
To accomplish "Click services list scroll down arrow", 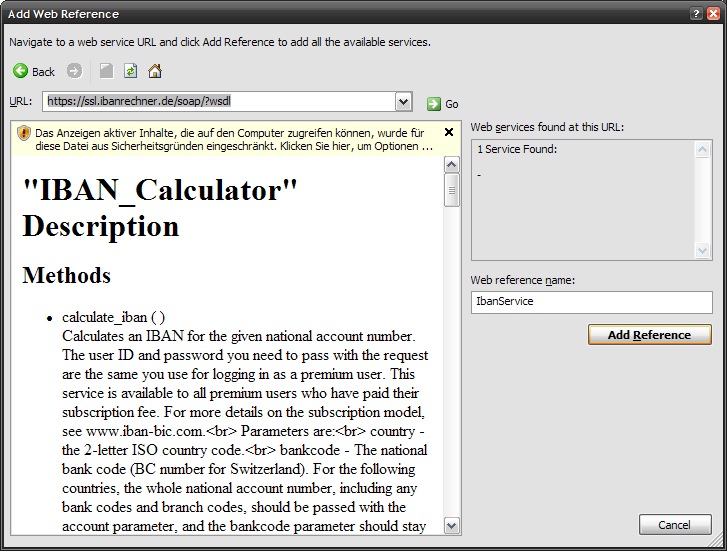I will (702, 251).
